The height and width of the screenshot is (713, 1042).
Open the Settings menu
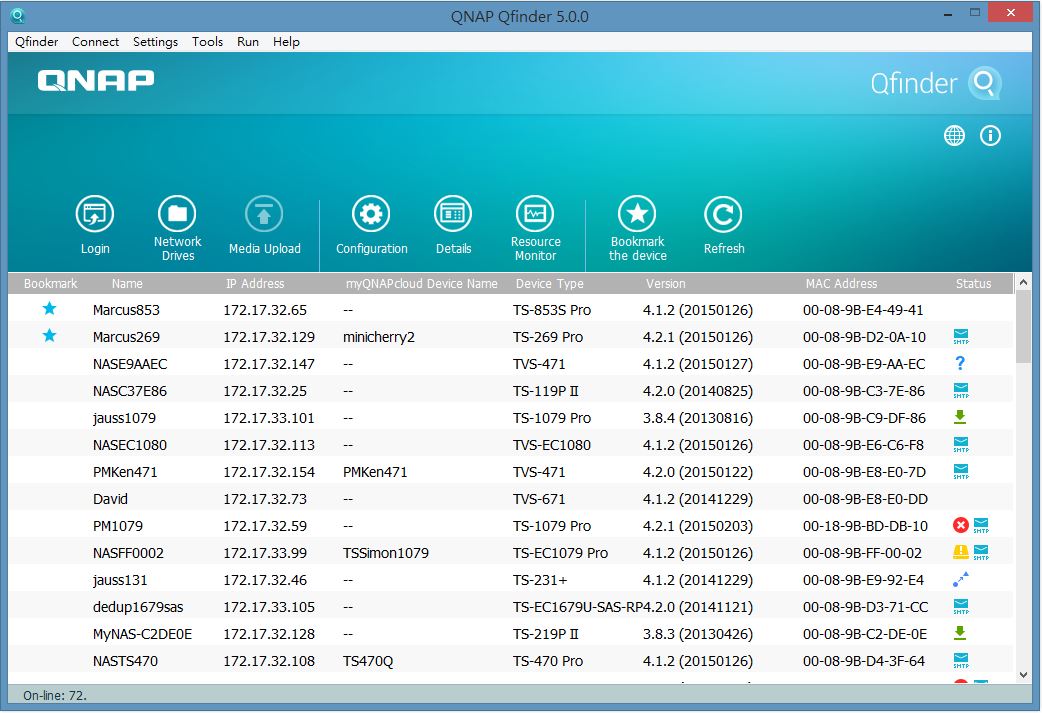(155, 42)
